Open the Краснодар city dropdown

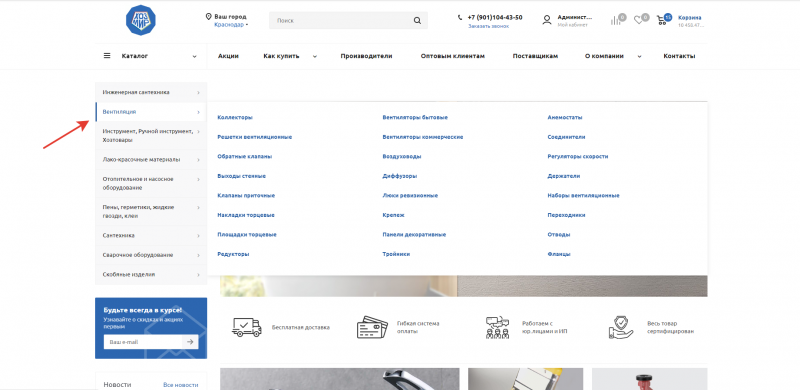click(231, 25)
